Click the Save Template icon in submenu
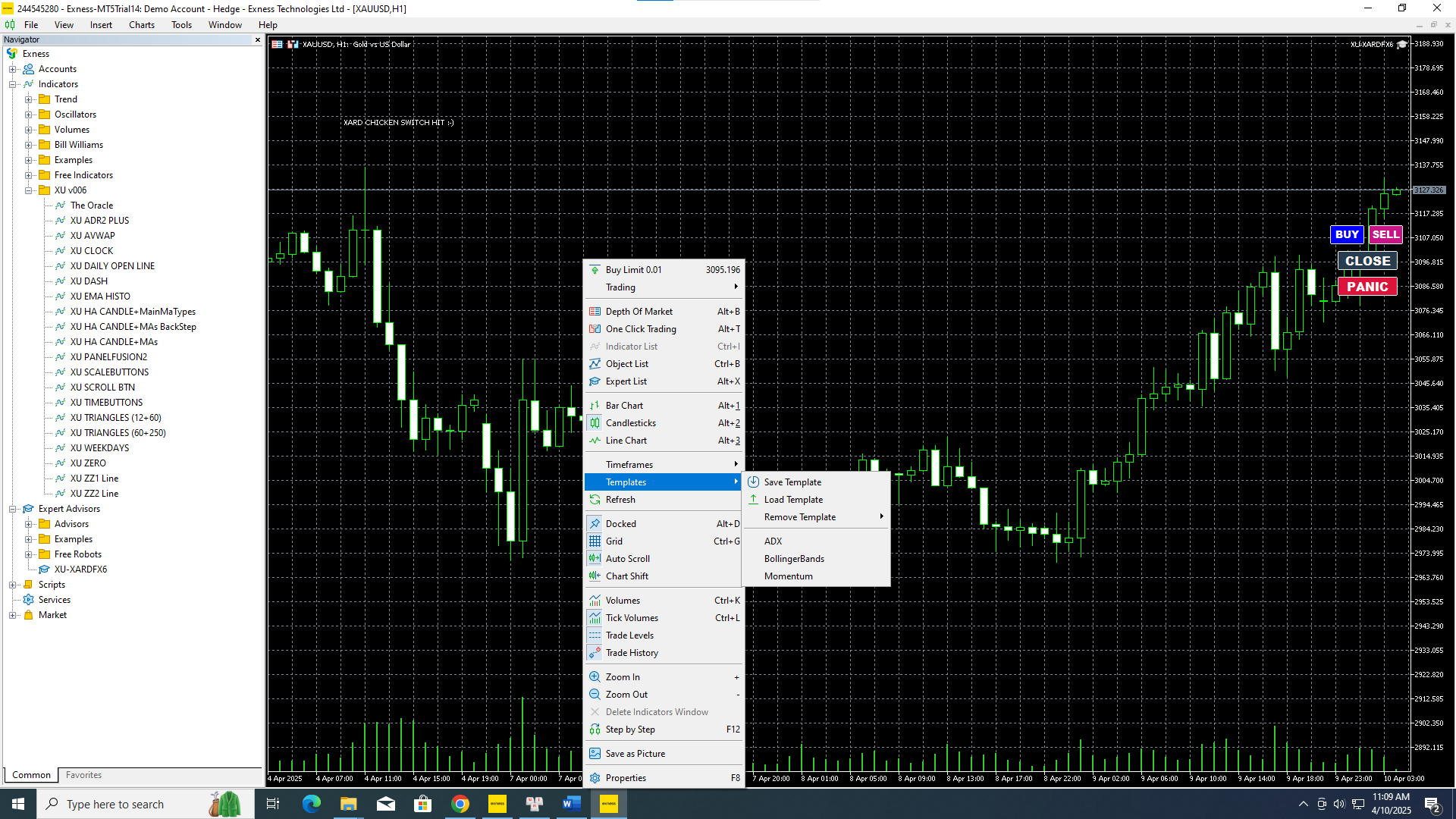 753,482
